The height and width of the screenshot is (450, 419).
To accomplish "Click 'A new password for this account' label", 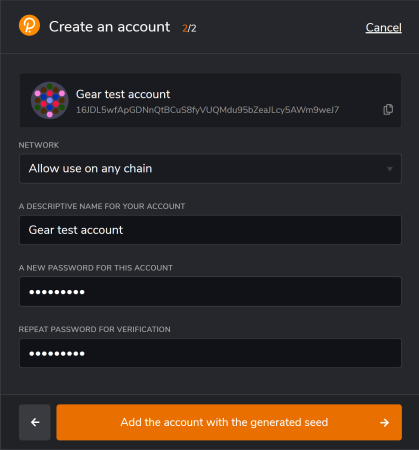I will click(96, 268).
